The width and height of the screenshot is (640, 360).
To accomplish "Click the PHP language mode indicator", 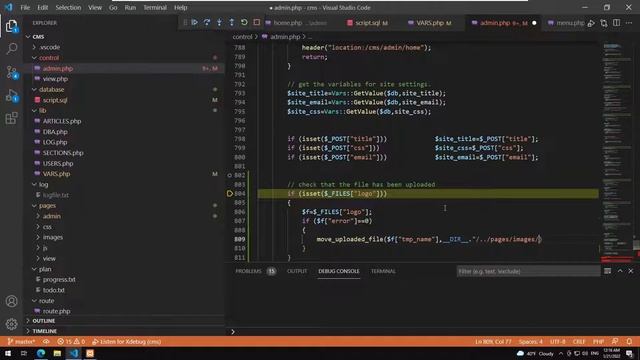I will click(x=598, y=341).
